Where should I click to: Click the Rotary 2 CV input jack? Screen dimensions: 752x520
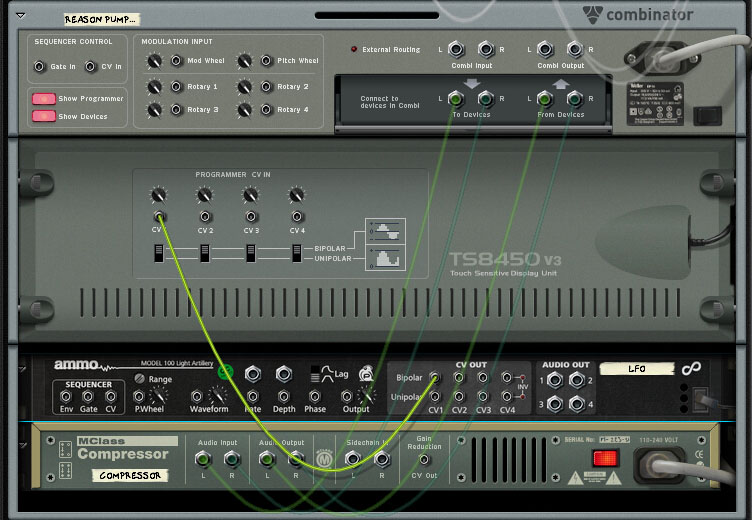pyautogui.click(x=266, y=86)
